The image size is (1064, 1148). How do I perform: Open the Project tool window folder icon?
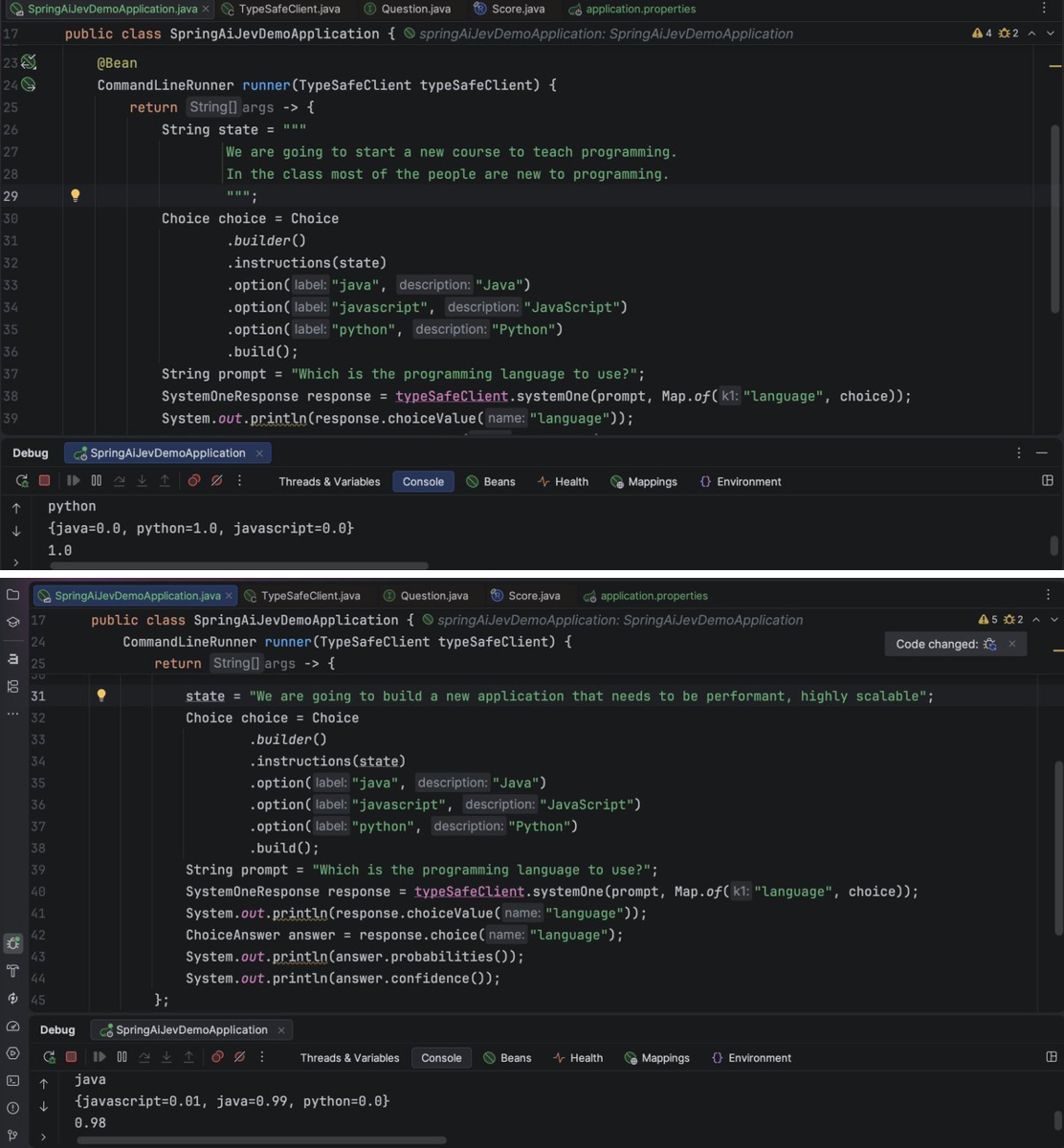[12, 595]
